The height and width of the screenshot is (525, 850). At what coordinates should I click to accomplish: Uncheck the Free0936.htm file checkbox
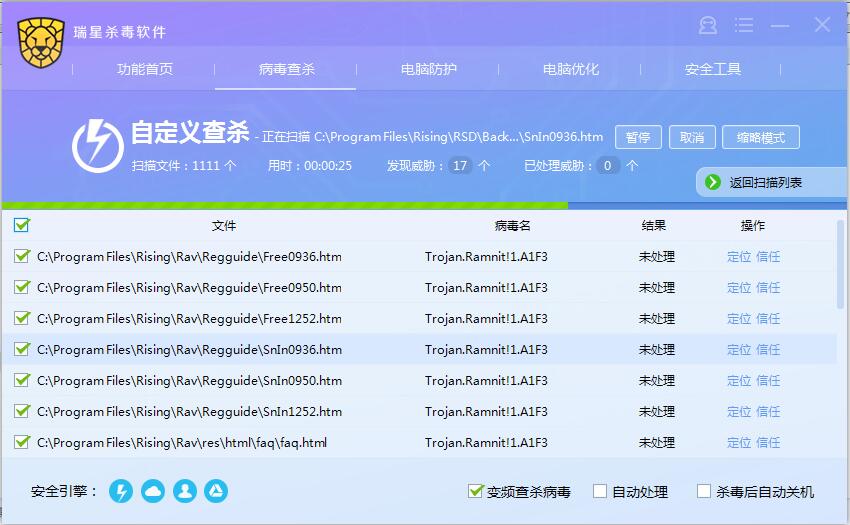(22, 256)
